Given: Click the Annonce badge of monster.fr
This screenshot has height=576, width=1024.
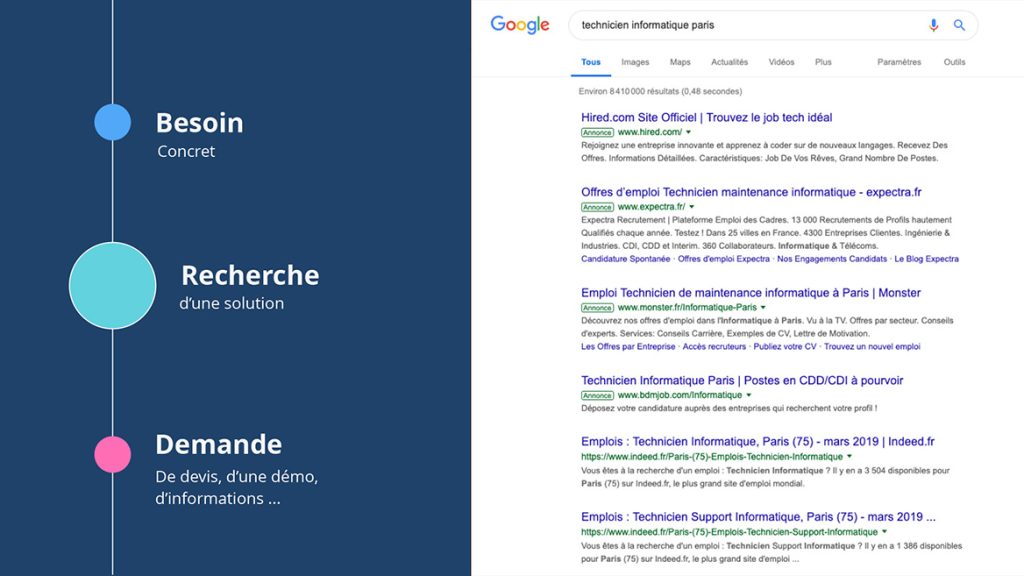Looking at the screenshot, I should point(597,308).
